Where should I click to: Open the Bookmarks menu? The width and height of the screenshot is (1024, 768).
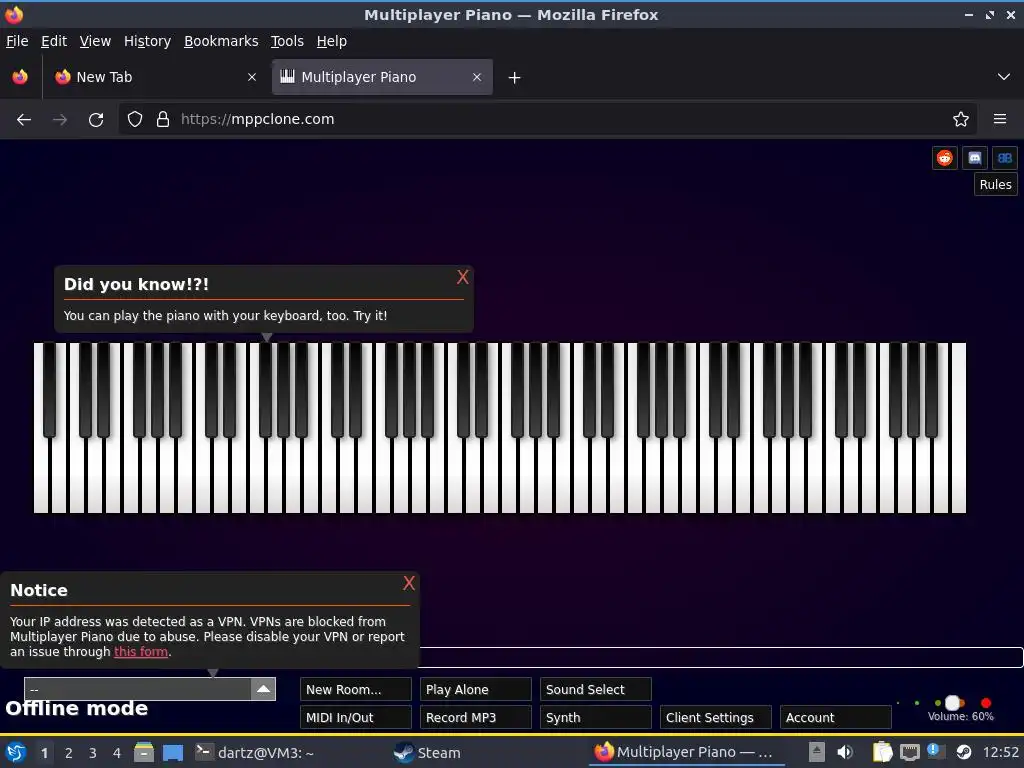[221, 41]
